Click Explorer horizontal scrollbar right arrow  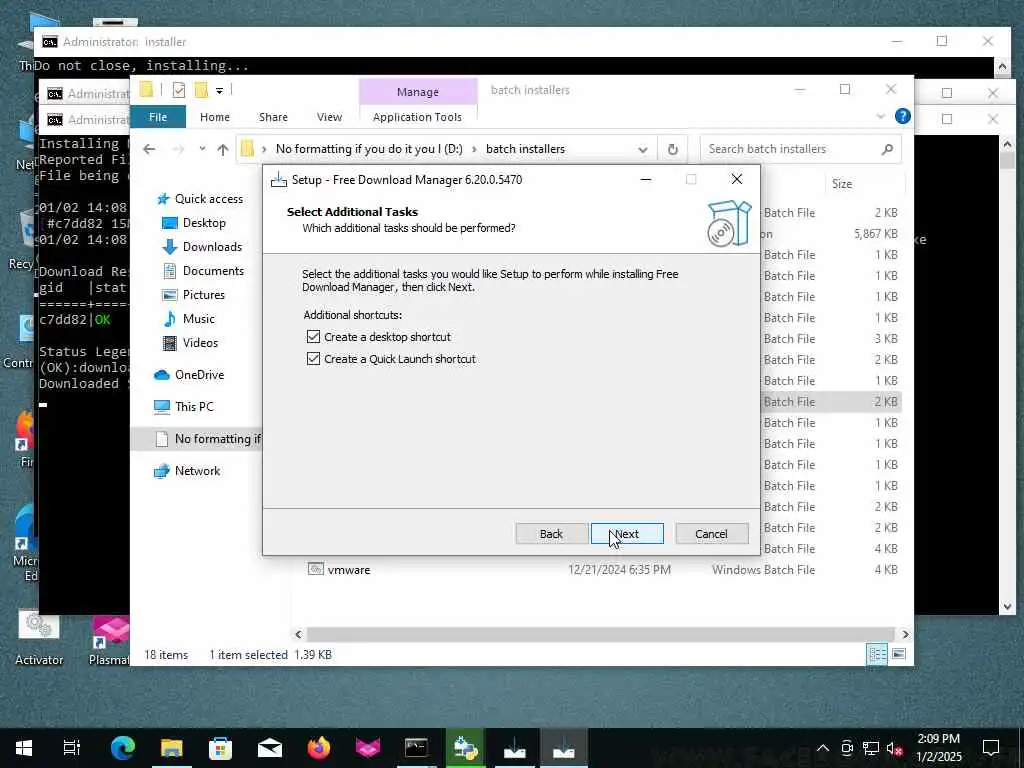coord(905,634)
